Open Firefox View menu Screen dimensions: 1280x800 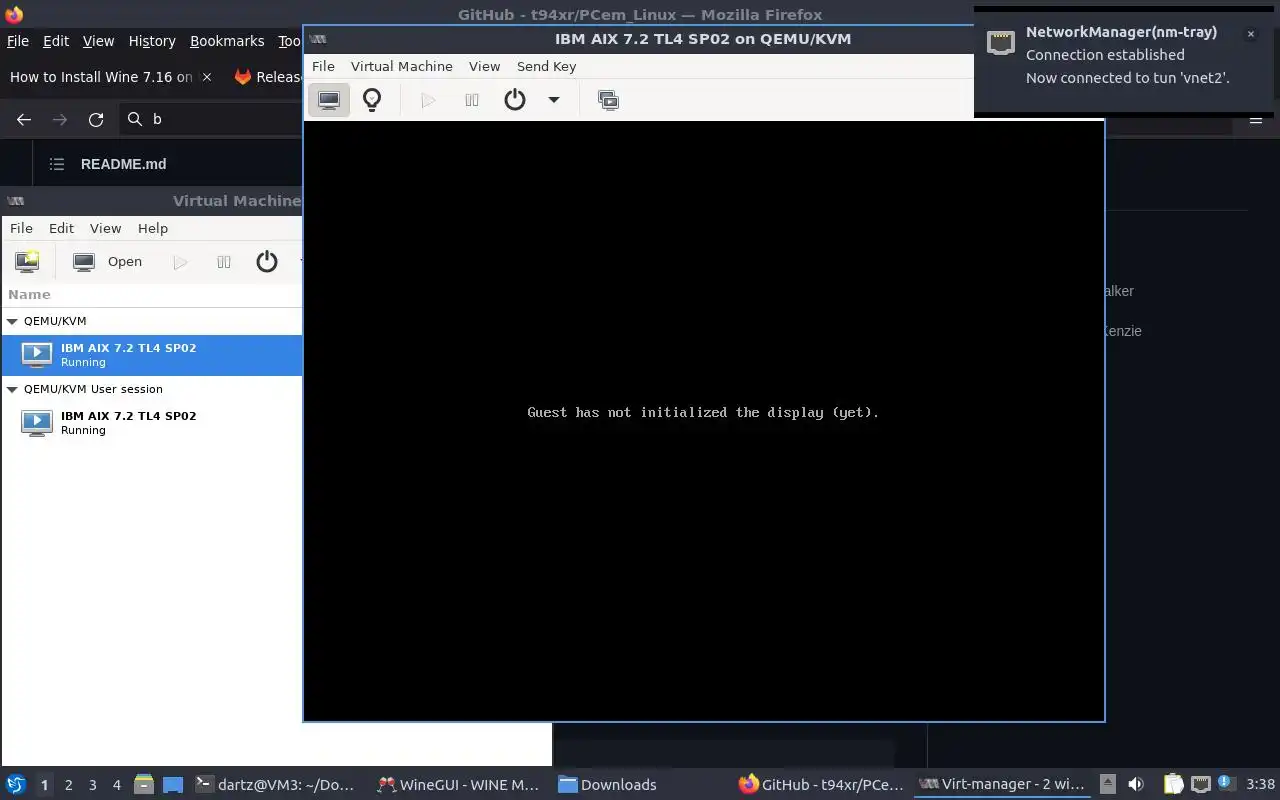98,41
